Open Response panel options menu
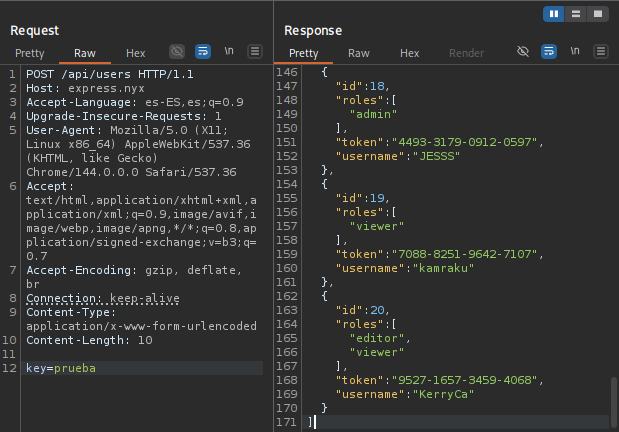The width and height of the screenshot is (619, 432). click(x=600, y=51)
